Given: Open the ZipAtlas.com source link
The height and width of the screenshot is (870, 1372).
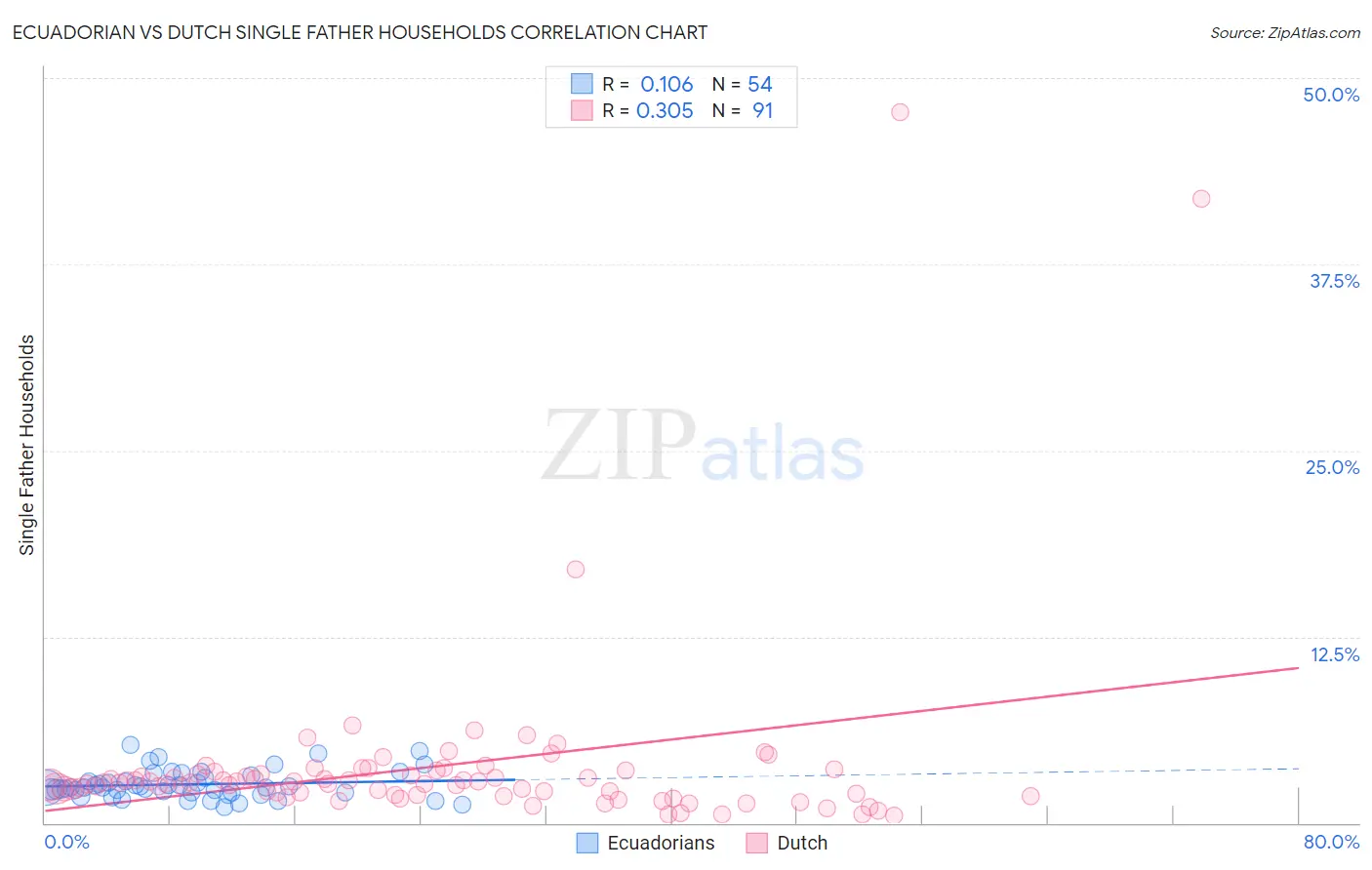Looking at the screenshot, I should [1285, 32].
